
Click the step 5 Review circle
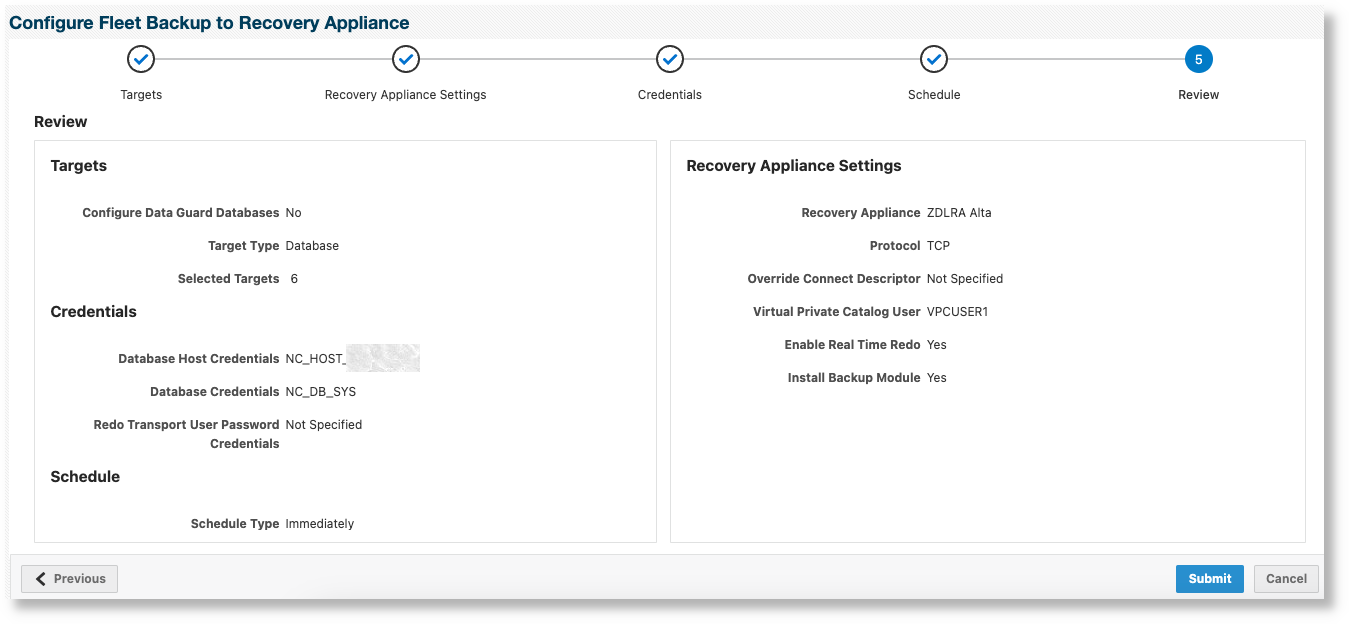point(1198,60)
